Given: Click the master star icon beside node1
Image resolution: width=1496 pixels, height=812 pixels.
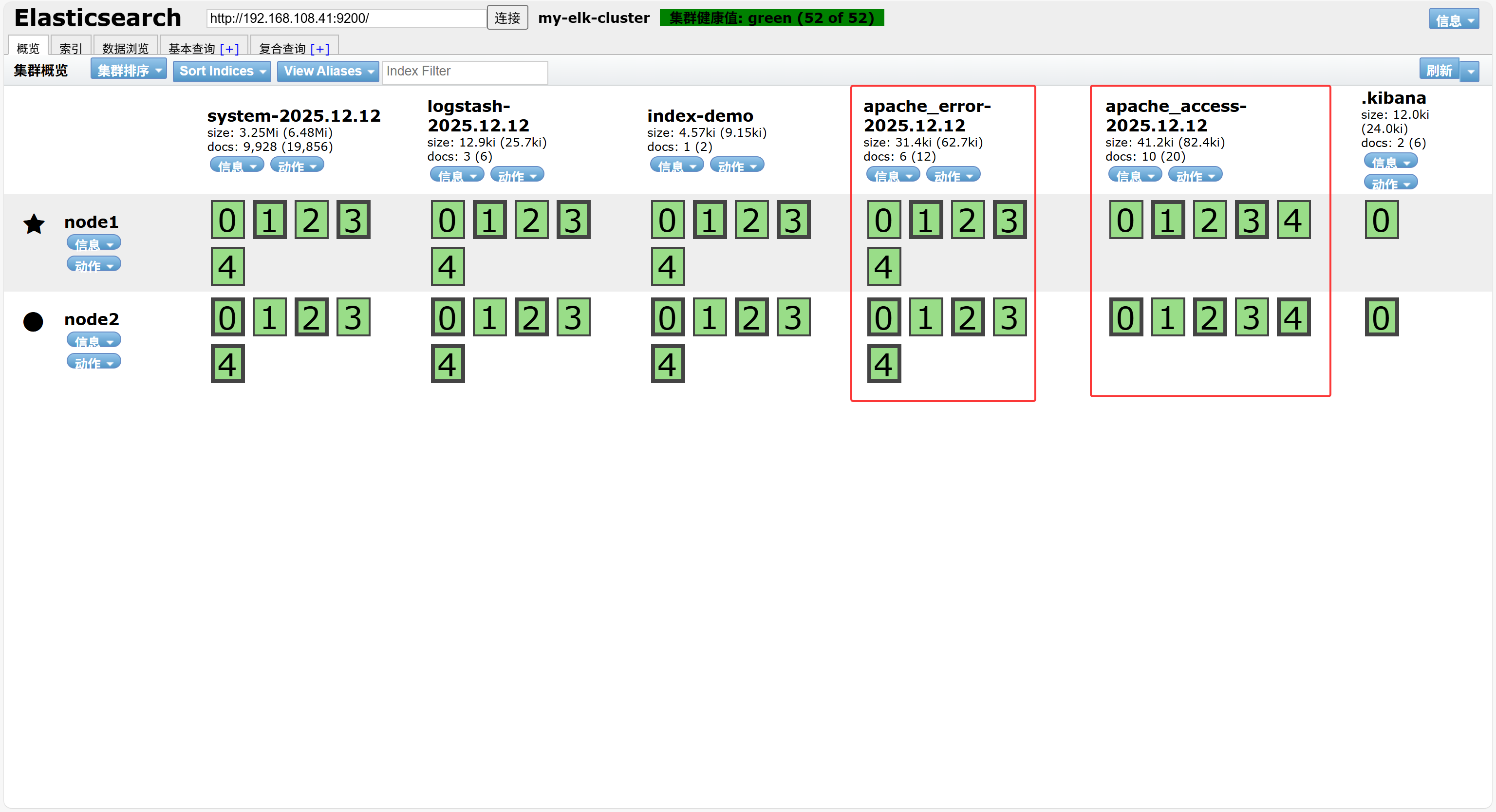Looking at the screenshot, I should [34, 224].
